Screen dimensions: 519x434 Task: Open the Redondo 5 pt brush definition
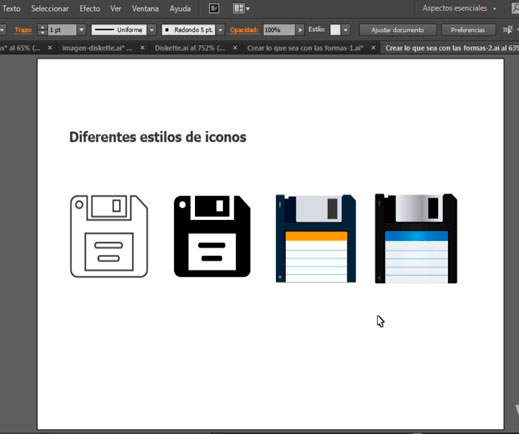(189, 30)
